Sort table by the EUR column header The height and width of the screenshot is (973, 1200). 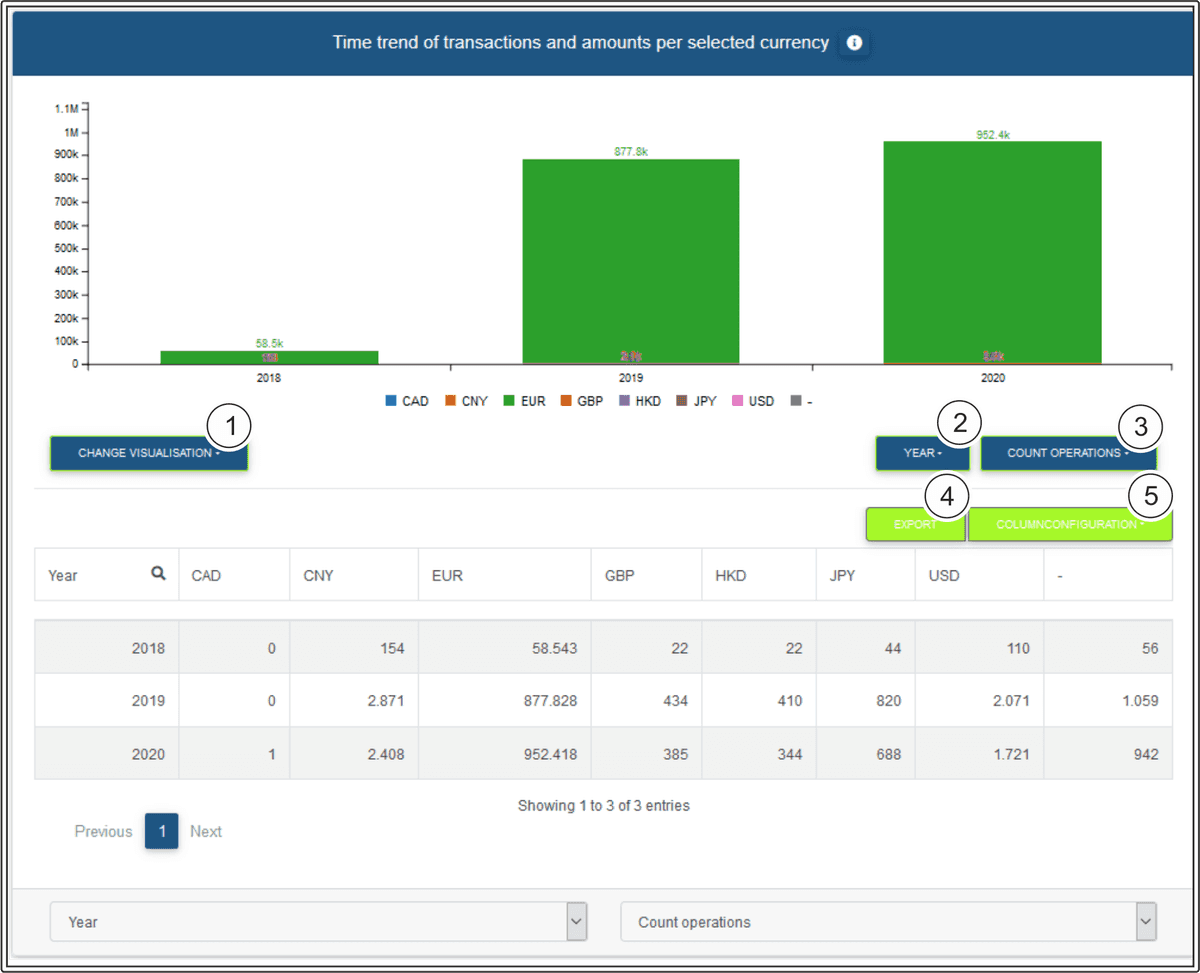point(447,576)
